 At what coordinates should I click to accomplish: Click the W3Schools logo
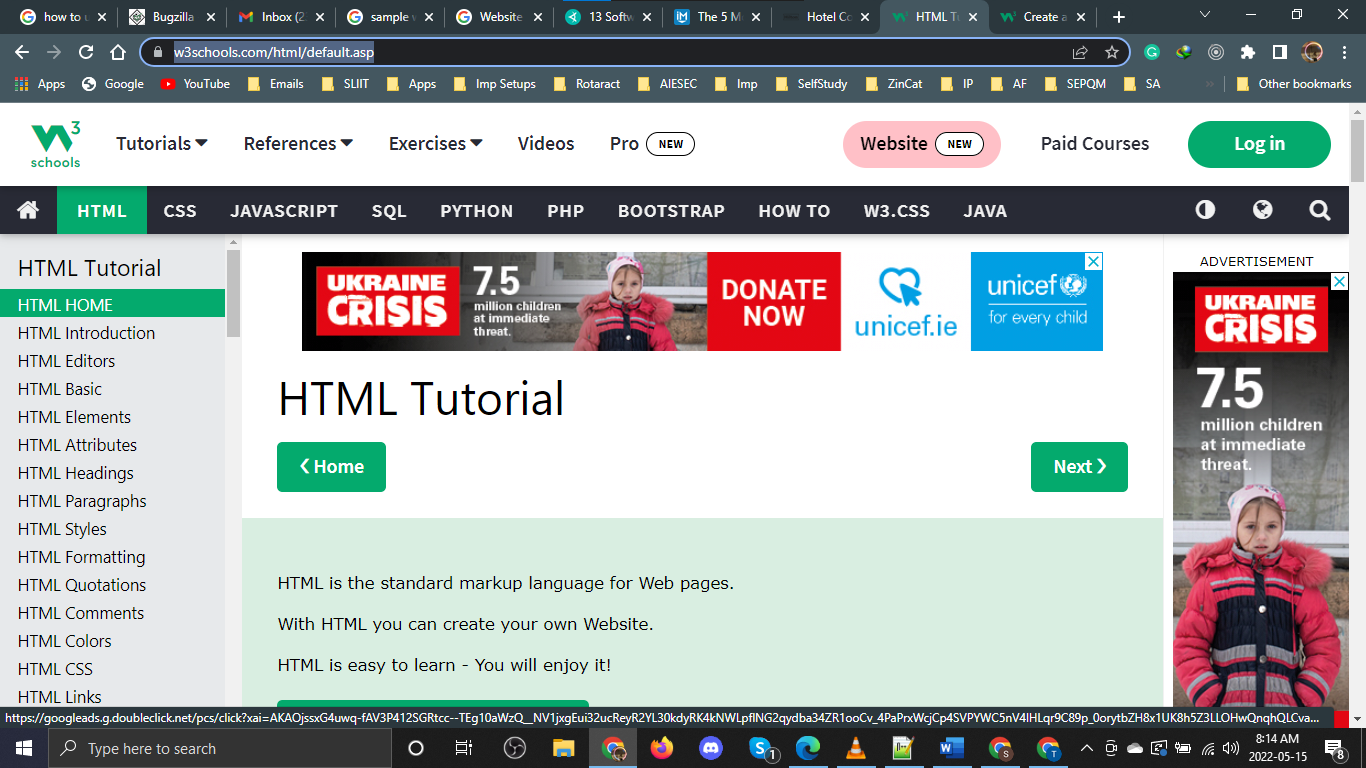(x=55, y=144)
